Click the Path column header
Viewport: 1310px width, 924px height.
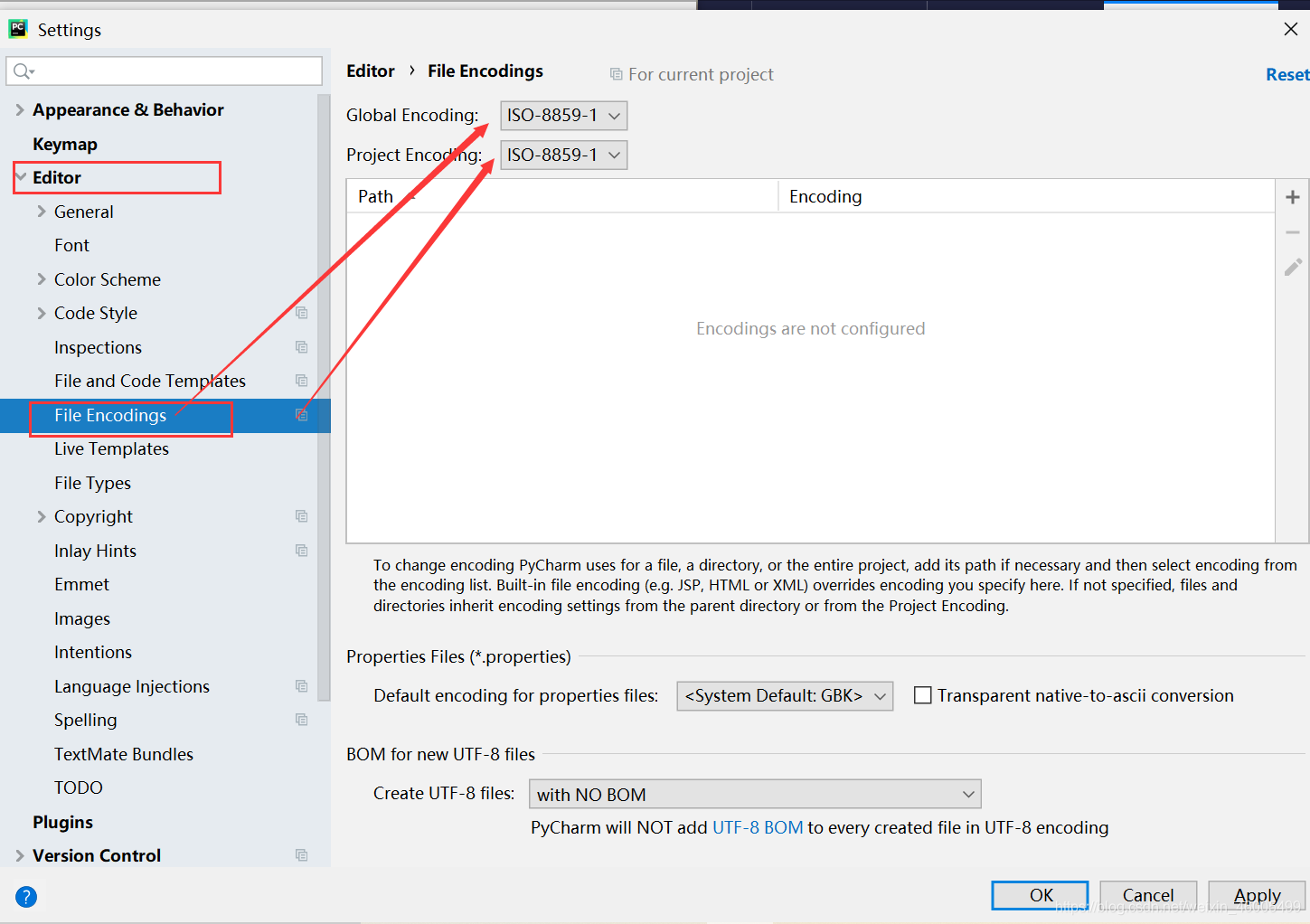[x=561, y=196]
